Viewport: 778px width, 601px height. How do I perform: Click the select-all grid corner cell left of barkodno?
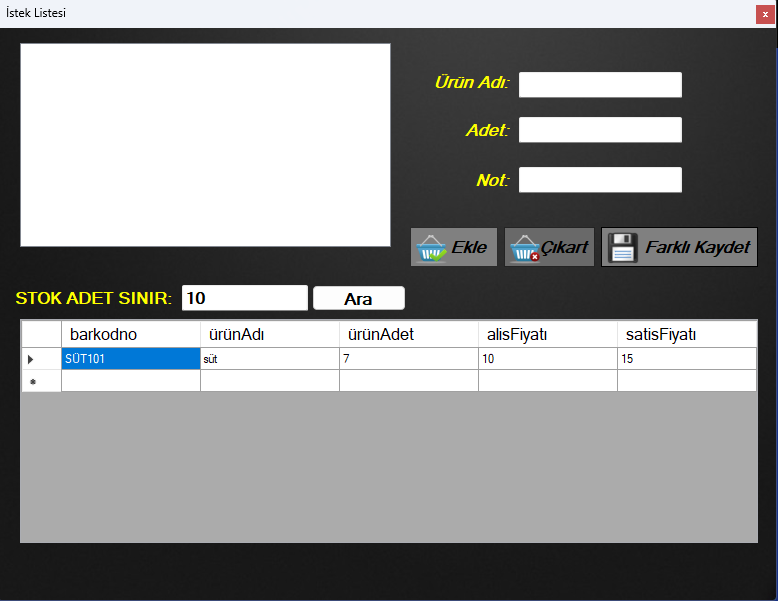coord(42,334)
